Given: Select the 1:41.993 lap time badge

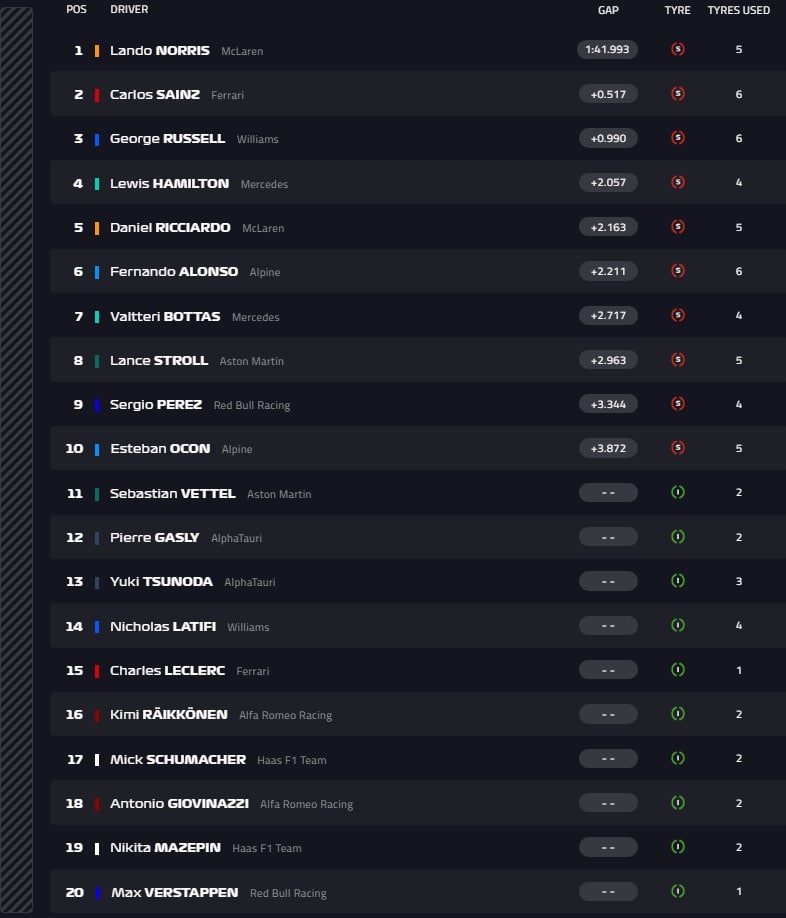Looking at the screenshot, I should pyautogui.click(x=607, y=49).
